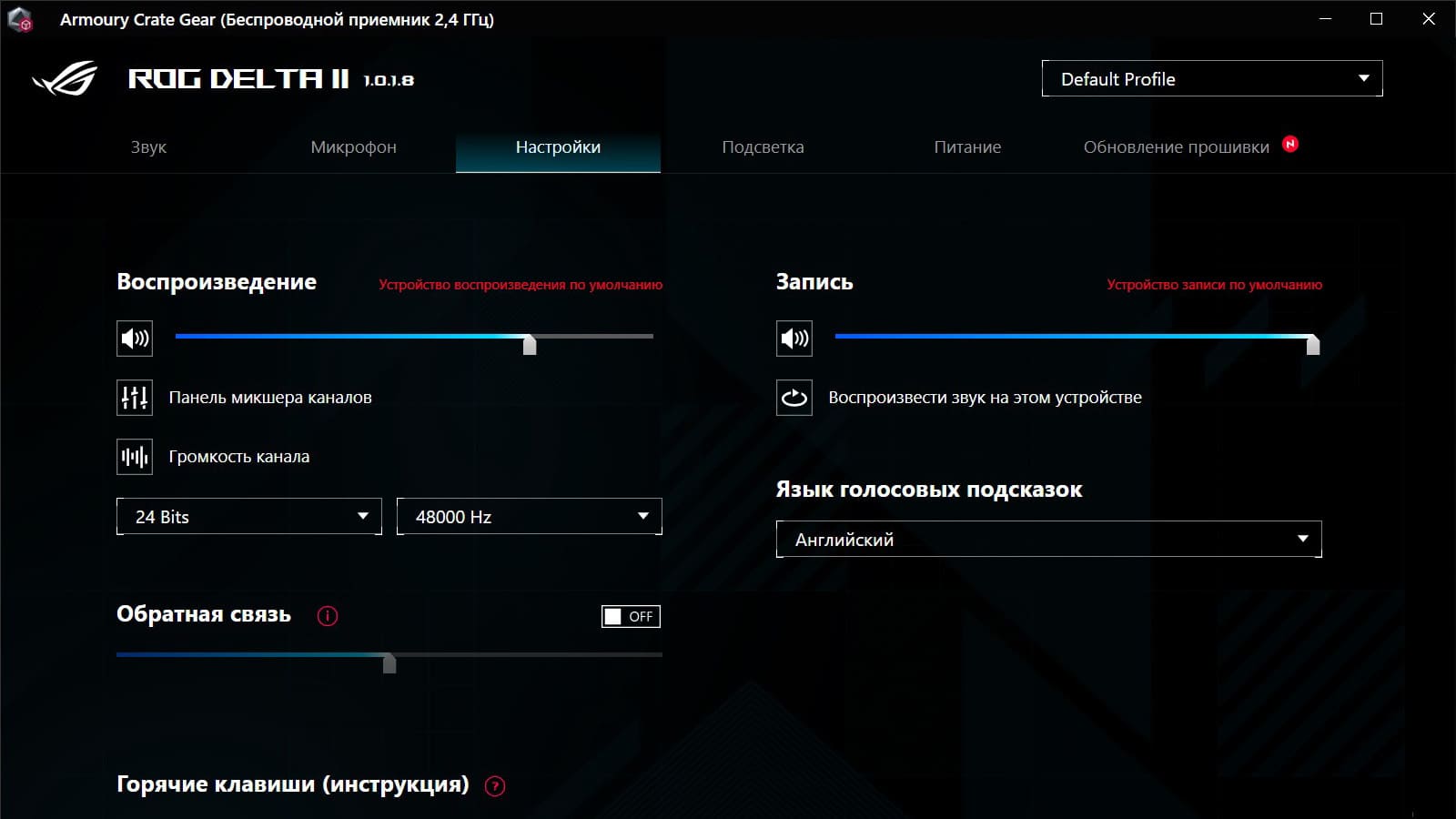Open the channel mixer panel icon
1456x819 pixels.
pyautogui.click(x=135, y=398)
